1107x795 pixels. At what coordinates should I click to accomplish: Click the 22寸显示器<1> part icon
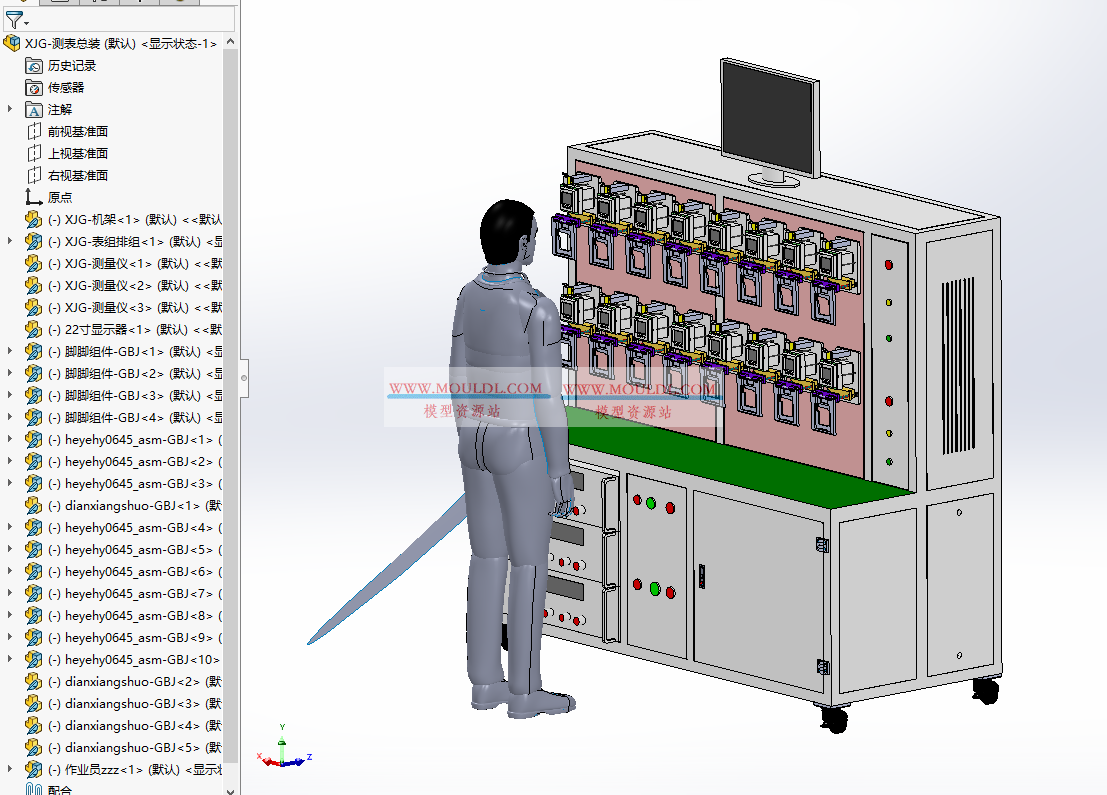coord(33,329)
